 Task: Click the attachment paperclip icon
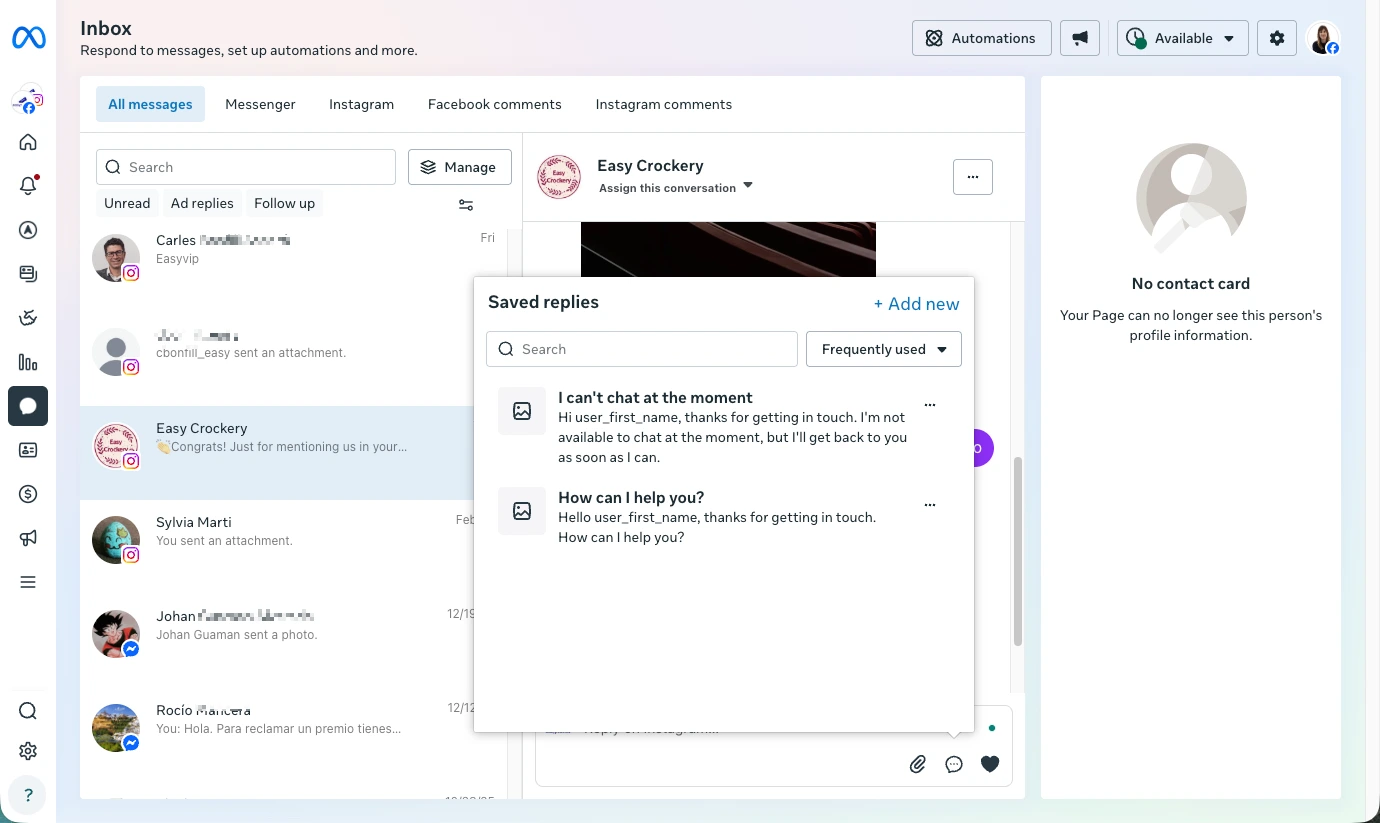click(x=918, y=764)
